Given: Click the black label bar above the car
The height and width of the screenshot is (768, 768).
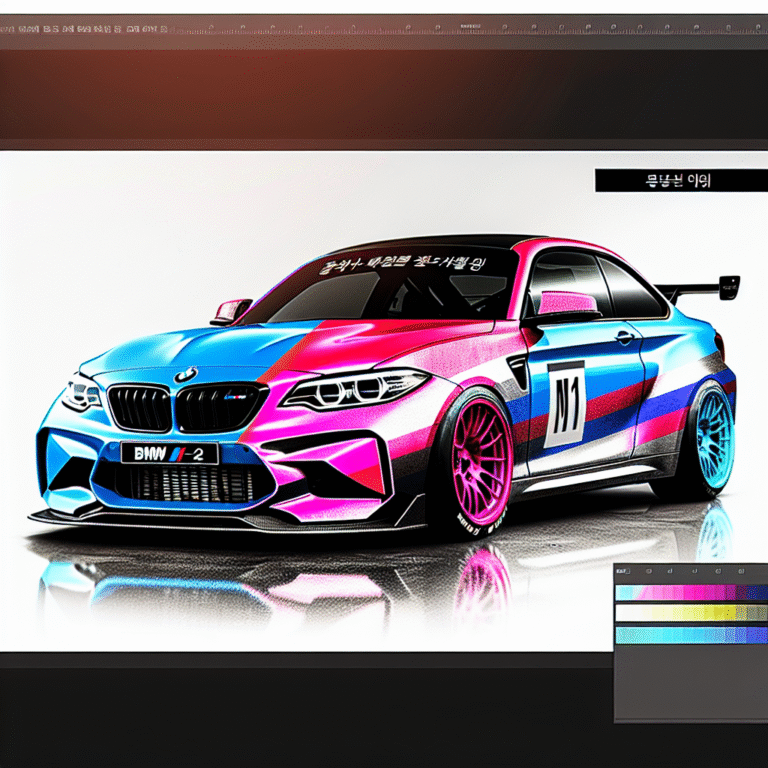Looking at the screenshot, I should pyautogui.click(x=681, y=181).
